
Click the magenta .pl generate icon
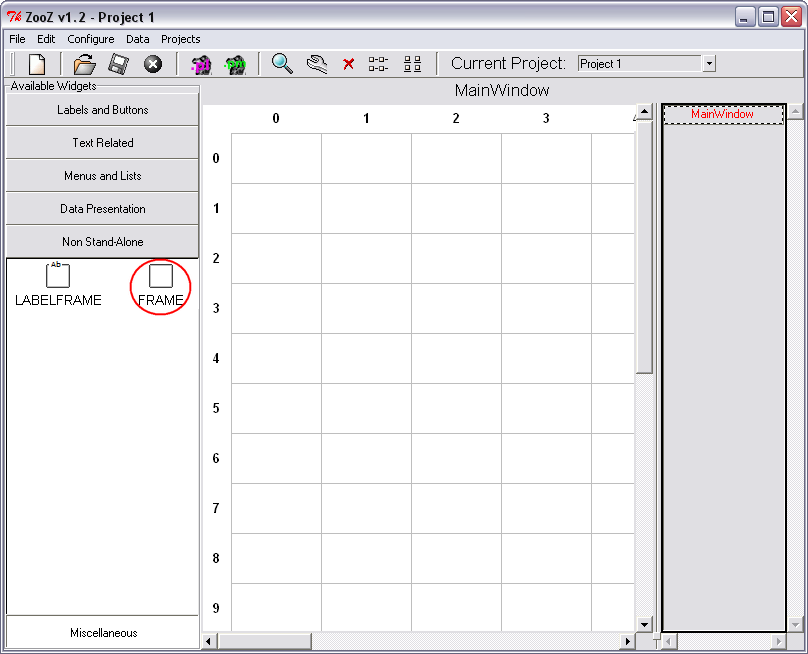point(201,64)
